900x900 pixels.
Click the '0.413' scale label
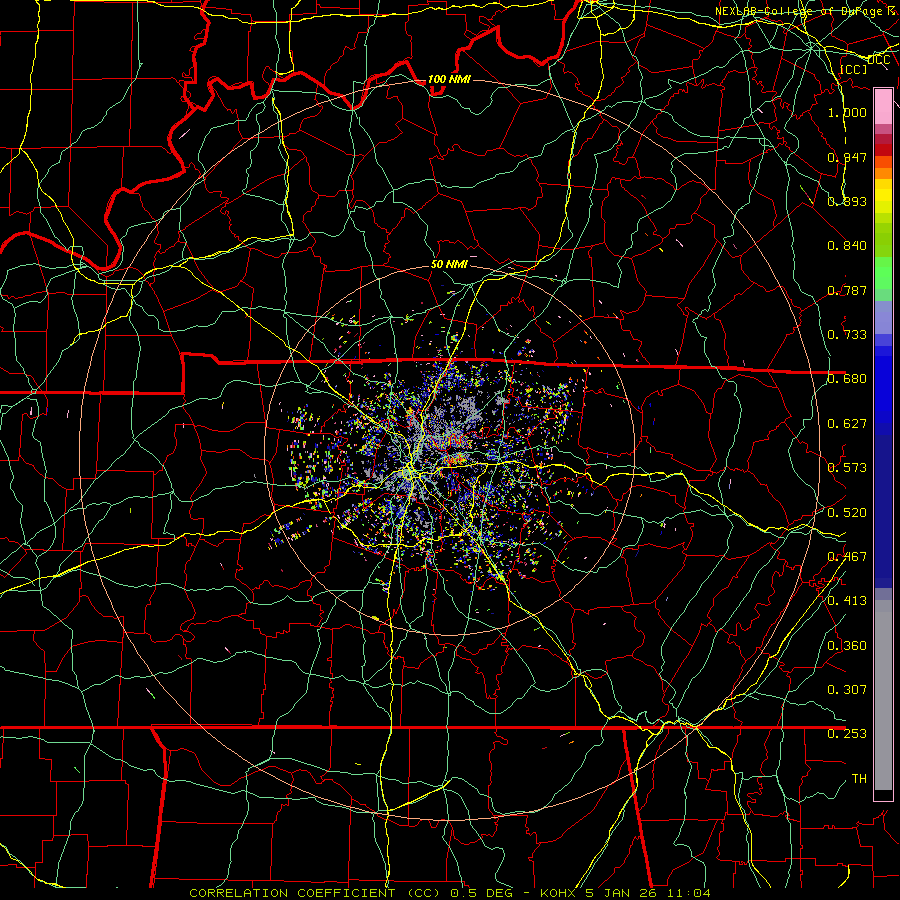click(847, 601)
